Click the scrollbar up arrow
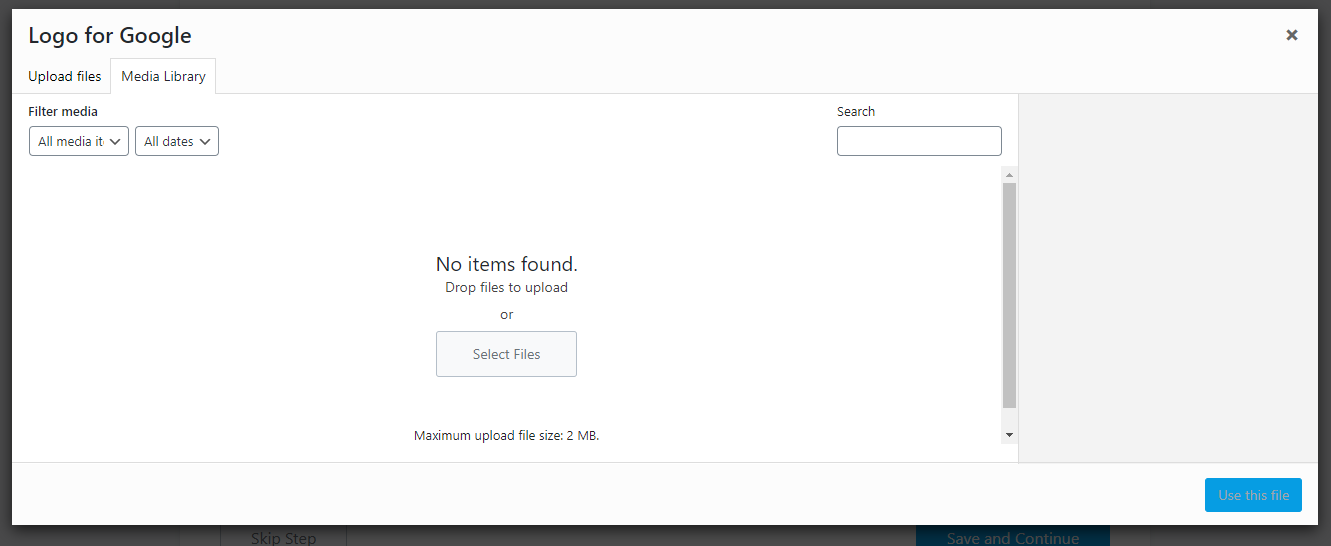 1009,175
